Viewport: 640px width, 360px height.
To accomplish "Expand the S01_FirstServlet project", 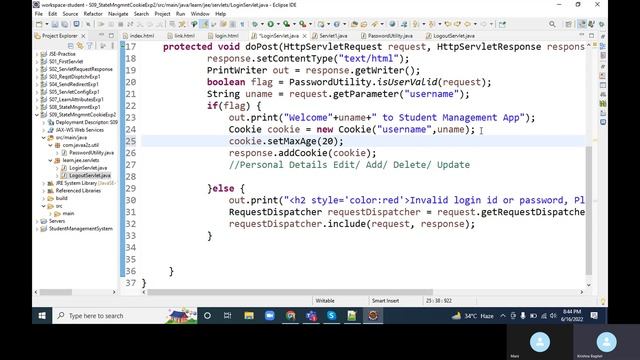I will 37,62.
